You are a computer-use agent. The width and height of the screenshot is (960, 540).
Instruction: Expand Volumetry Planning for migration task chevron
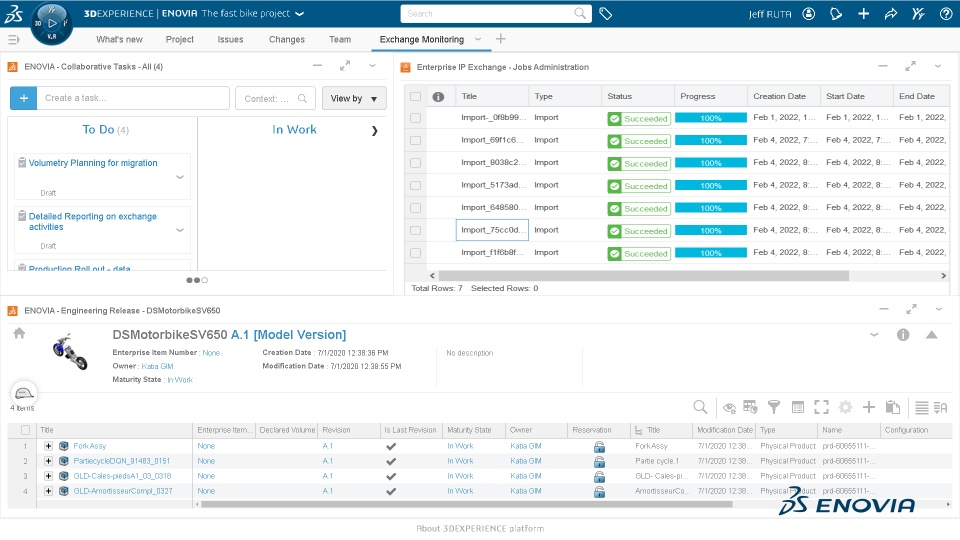[x=180, y=177]
